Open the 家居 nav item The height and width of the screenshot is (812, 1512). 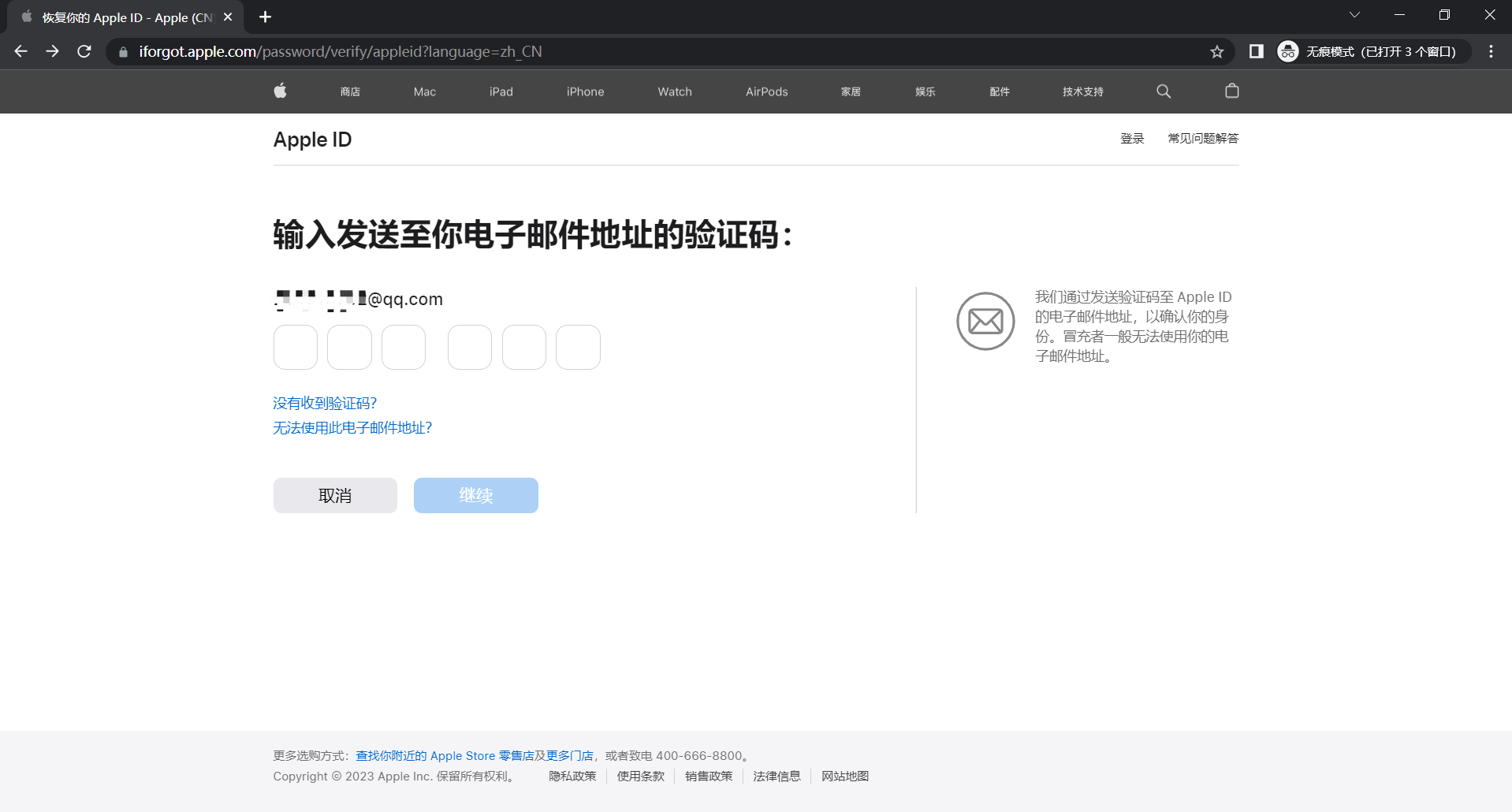(x=851, y=91)
